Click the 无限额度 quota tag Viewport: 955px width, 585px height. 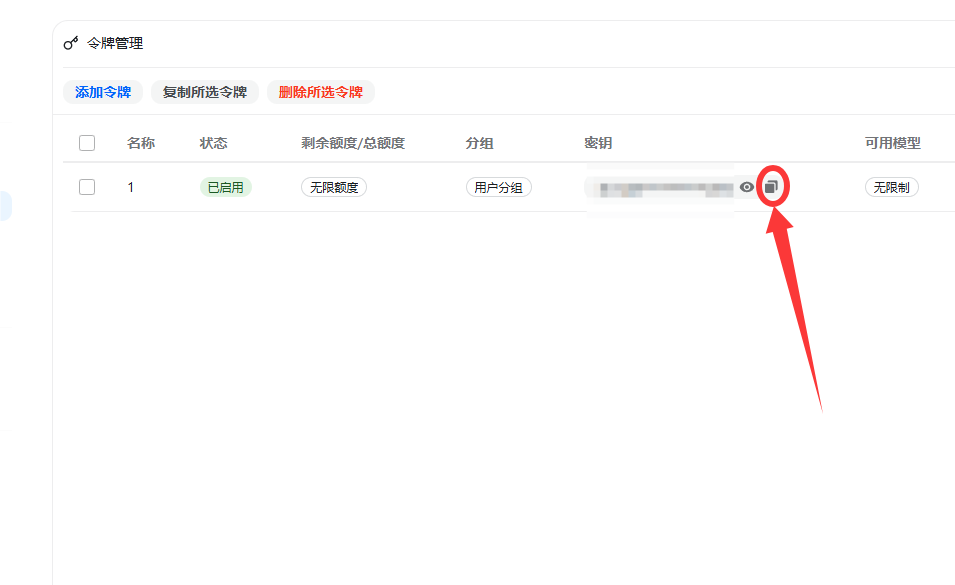334,186
